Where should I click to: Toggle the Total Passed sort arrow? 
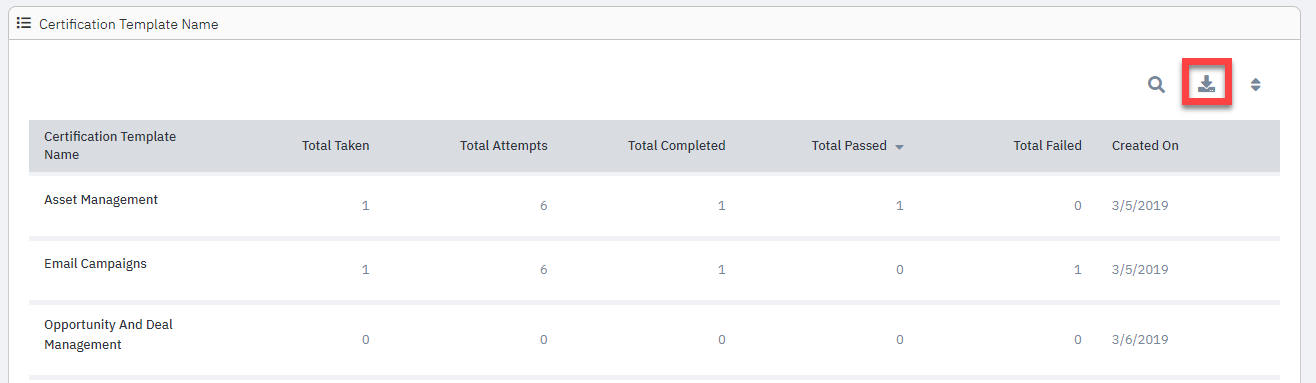pyautogui.click(x=899, y=147)
